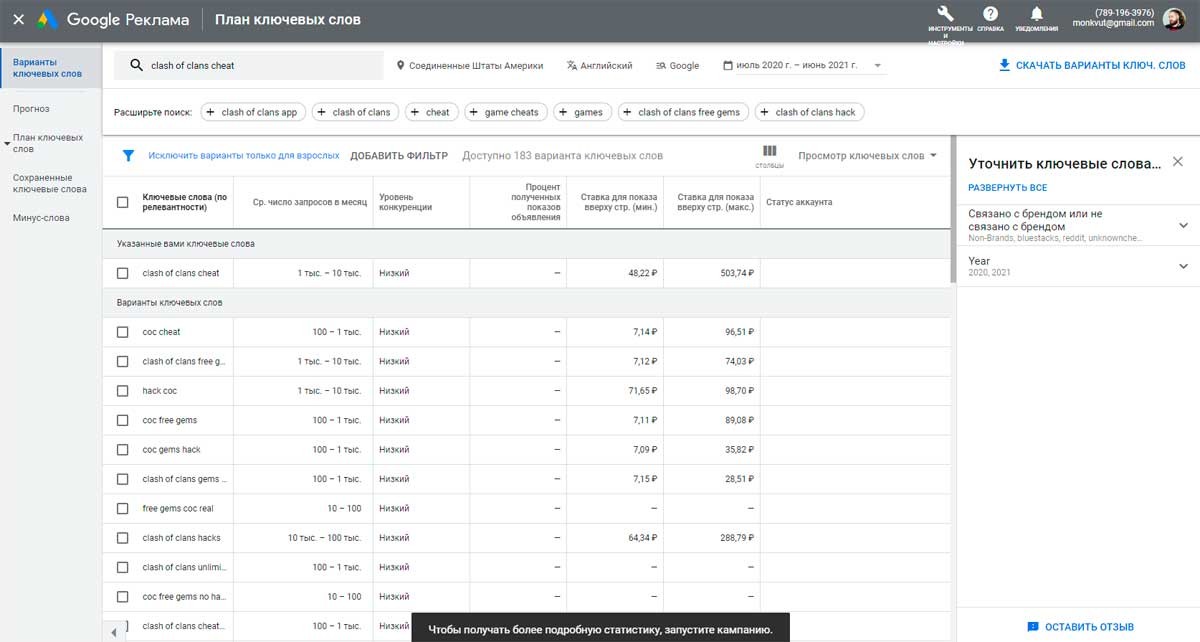Check the 'hack coc' row checkbox
Viewport: 1200px width, 642px height.
coord(123,391)
